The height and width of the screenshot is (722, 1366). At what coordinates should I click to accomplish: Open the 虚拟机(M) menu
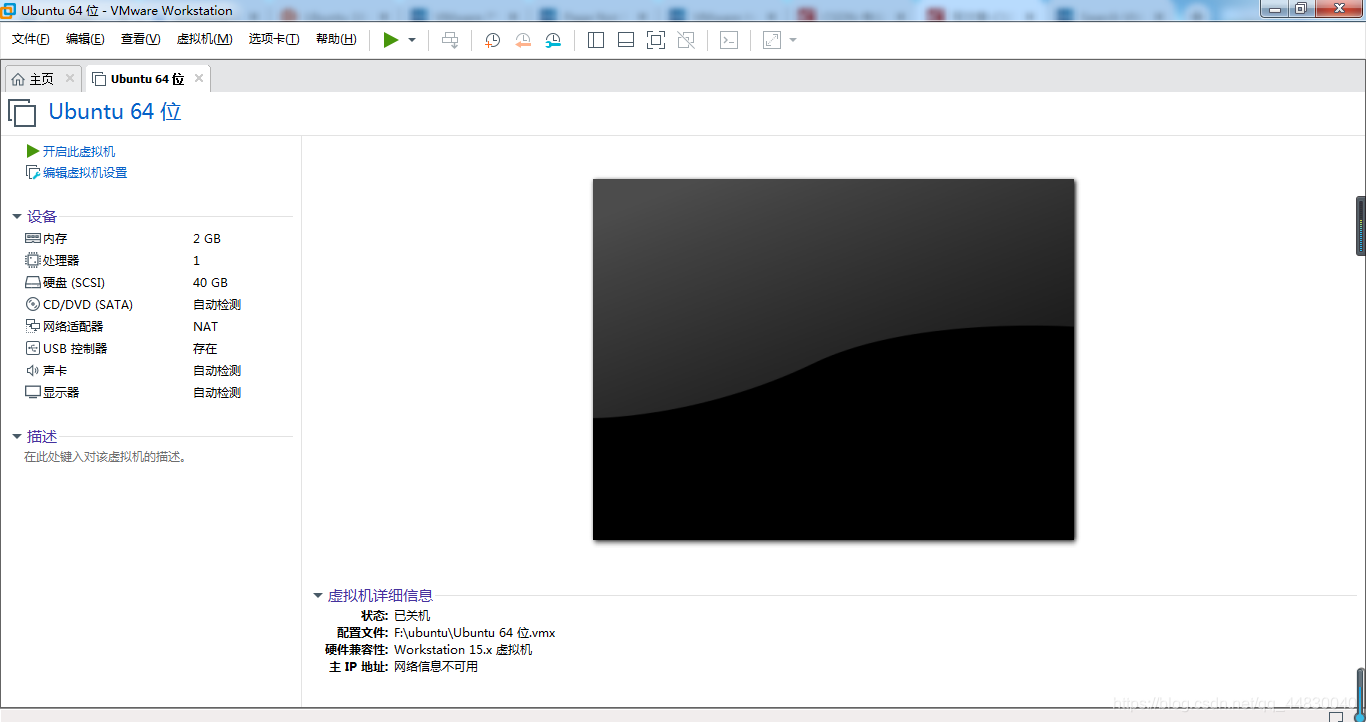click(204, 39)
